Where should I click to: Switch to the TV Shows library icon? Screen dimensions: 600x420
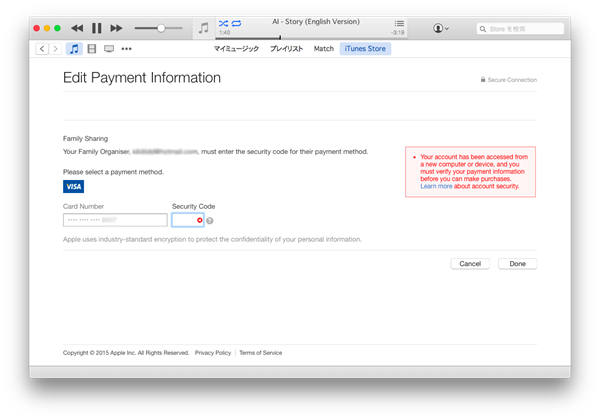point(109,49)
